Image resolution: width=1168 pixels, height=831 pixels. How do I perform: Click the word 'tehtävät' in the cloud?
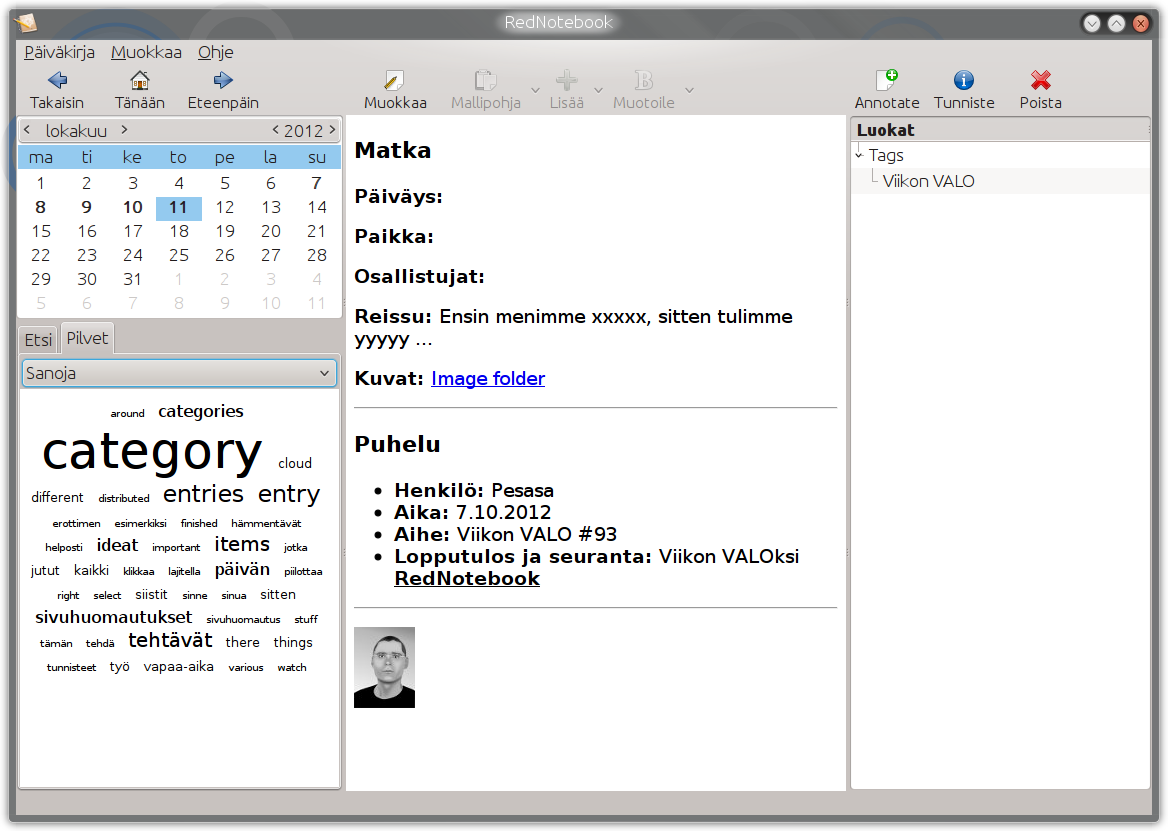(x=171, y=640)
